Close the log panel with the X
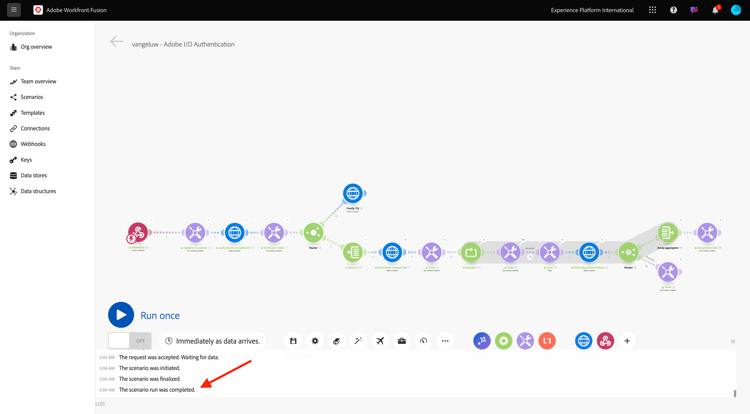The width and height of the screenshot is (750, 414). tap(733, 341)
